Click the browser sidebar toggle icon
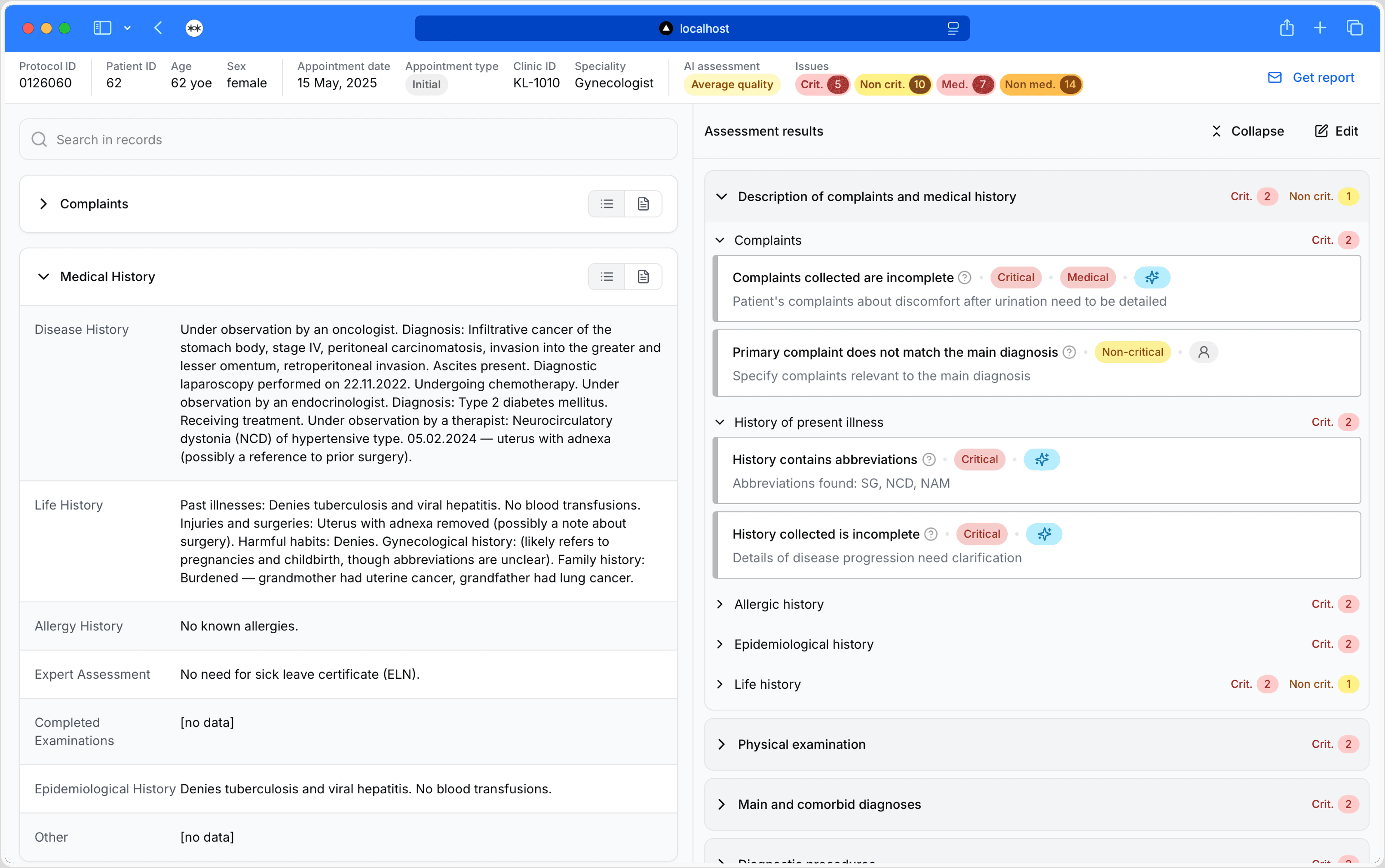Screen dimensions: 1385x868 point(102,28)
